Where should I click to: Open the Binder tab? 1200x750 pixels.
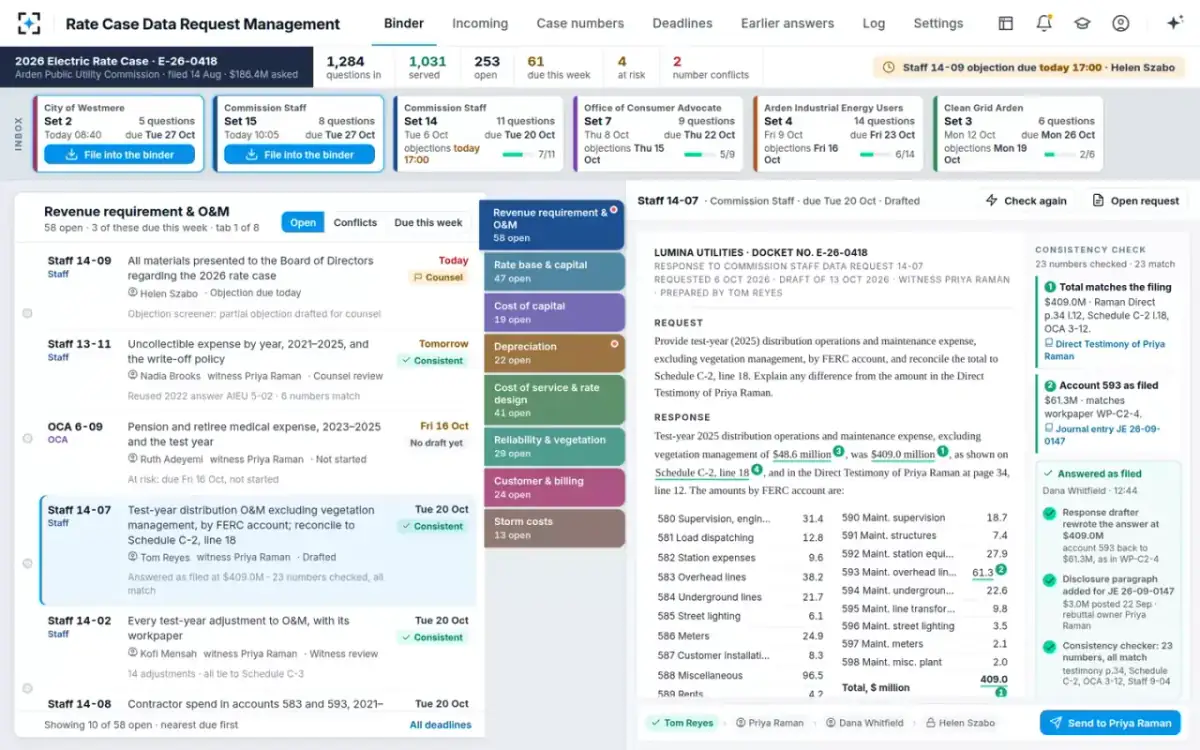click(x=404, y=23)
